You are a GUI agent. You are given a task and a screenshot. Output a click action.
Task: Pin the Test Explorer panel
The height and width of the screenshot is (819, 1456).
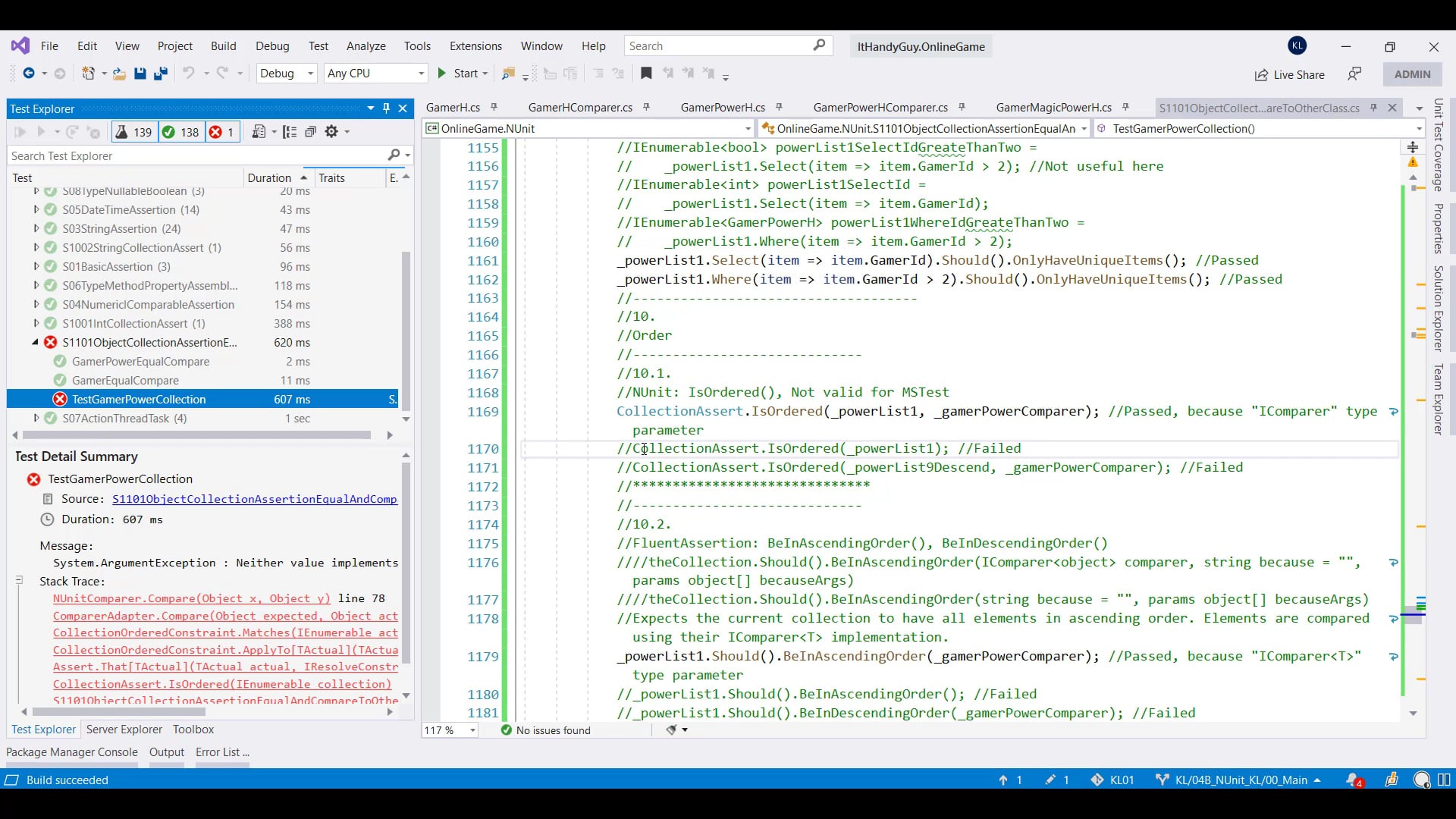click(x=387, y=108)
